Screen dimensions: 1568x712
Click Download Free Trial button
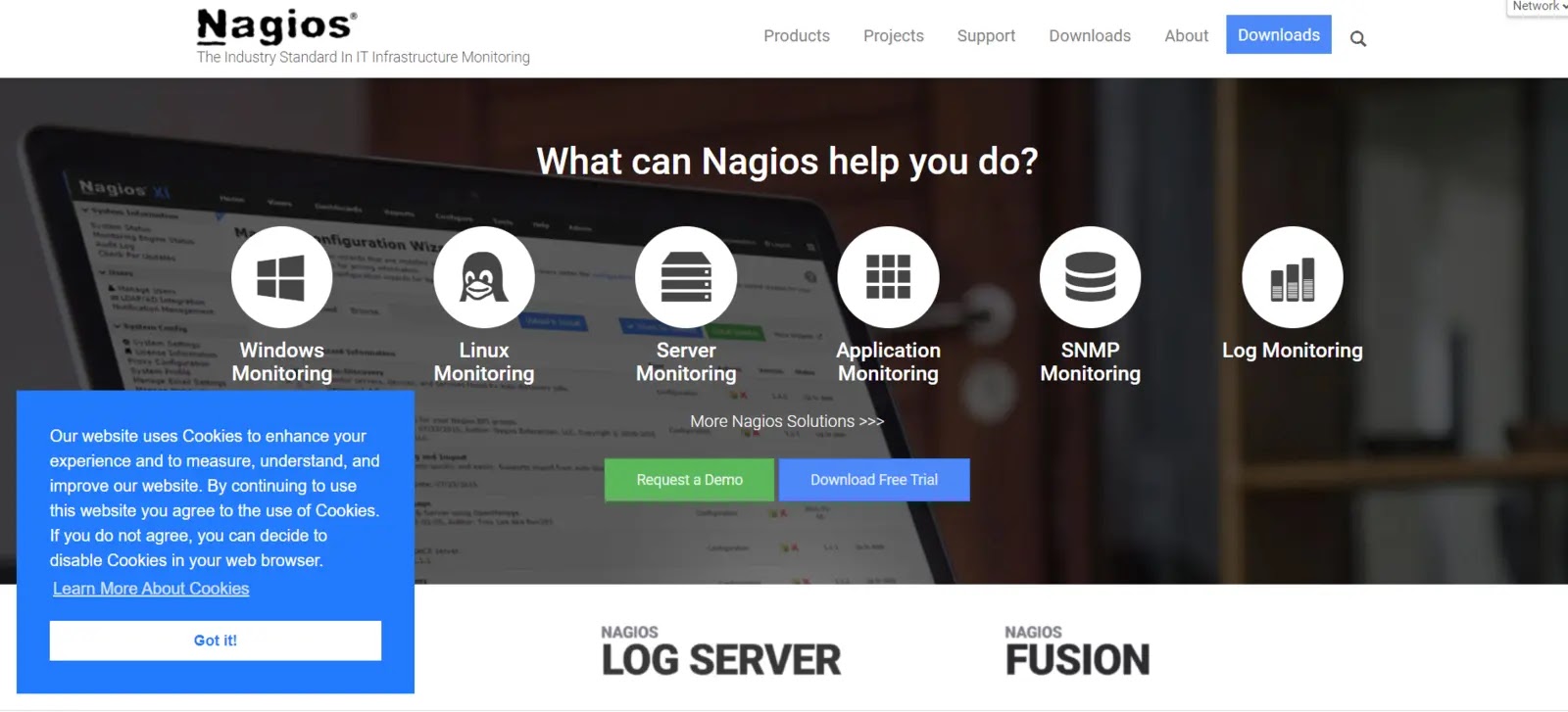[874, 480]
